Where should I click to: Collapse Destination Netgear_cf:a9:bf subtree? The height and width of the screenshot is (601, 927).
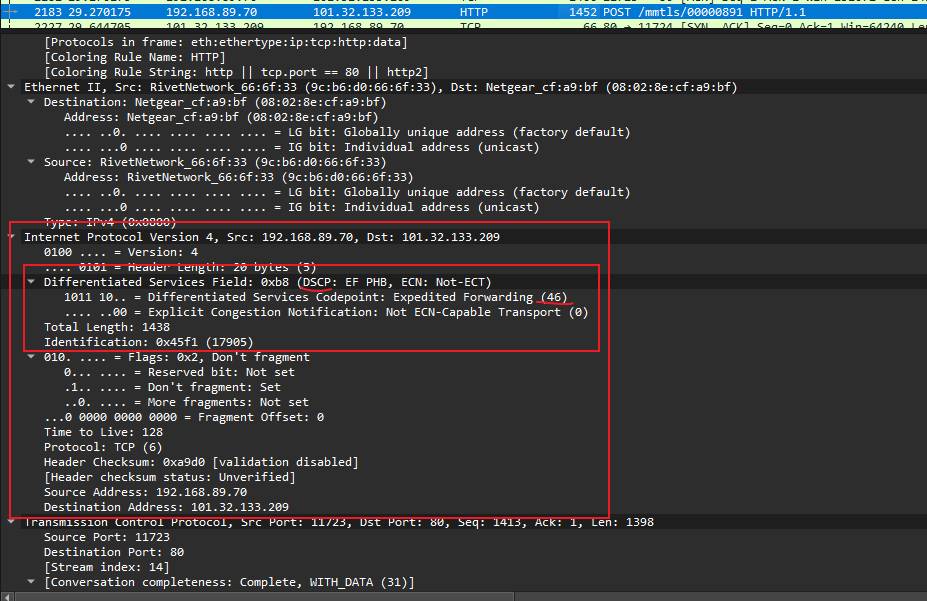(31, 102)
